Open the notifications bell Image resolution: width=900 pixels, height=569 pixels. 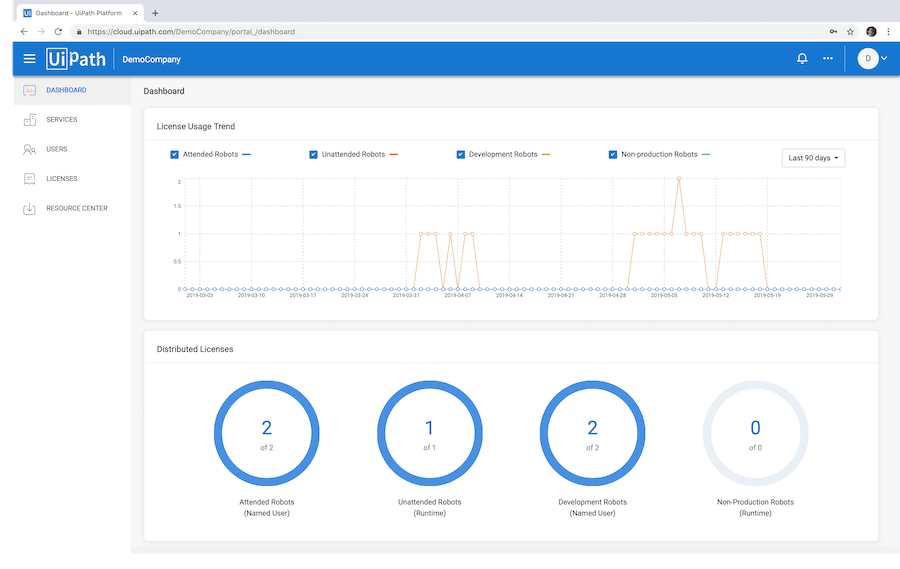[802, 59]
